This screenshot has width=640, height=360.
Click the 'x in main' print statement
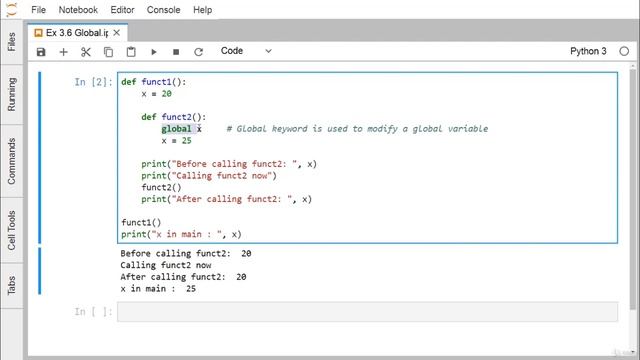[181, 234]
